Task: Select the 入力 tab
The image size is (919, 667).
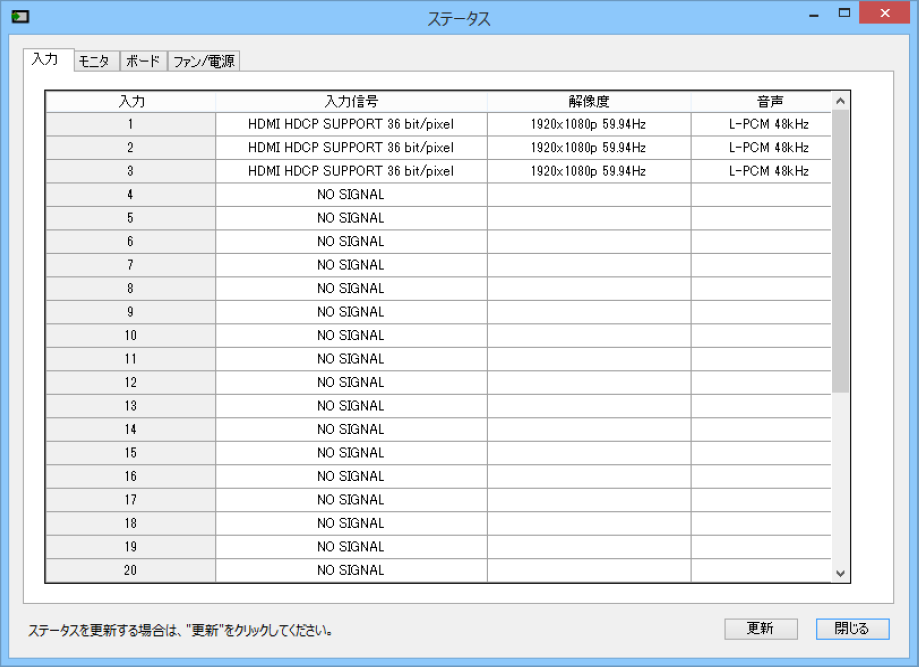Action: click(45, 59)
